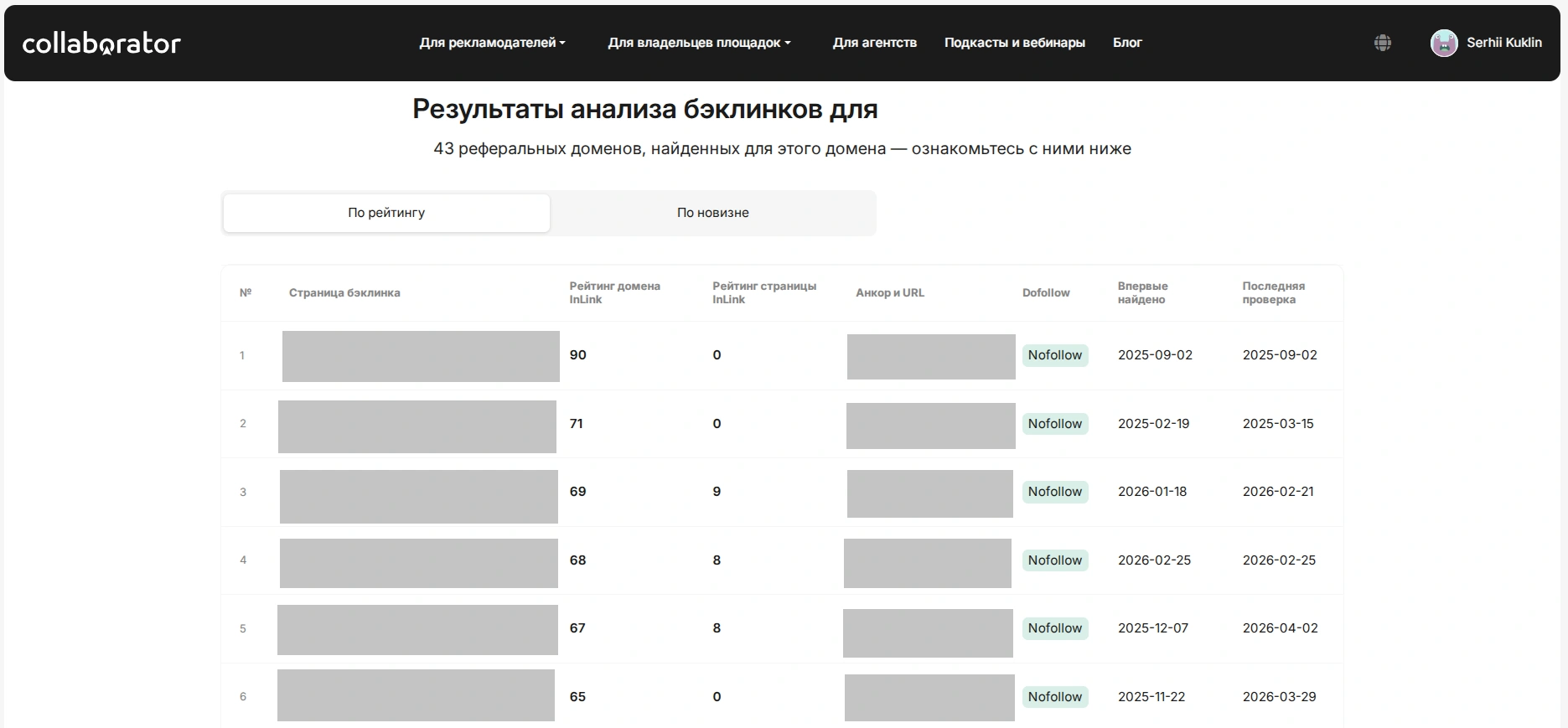Click domain rating value 68
Viewport: 1568px width, 728px height.
tap(577, 560)
